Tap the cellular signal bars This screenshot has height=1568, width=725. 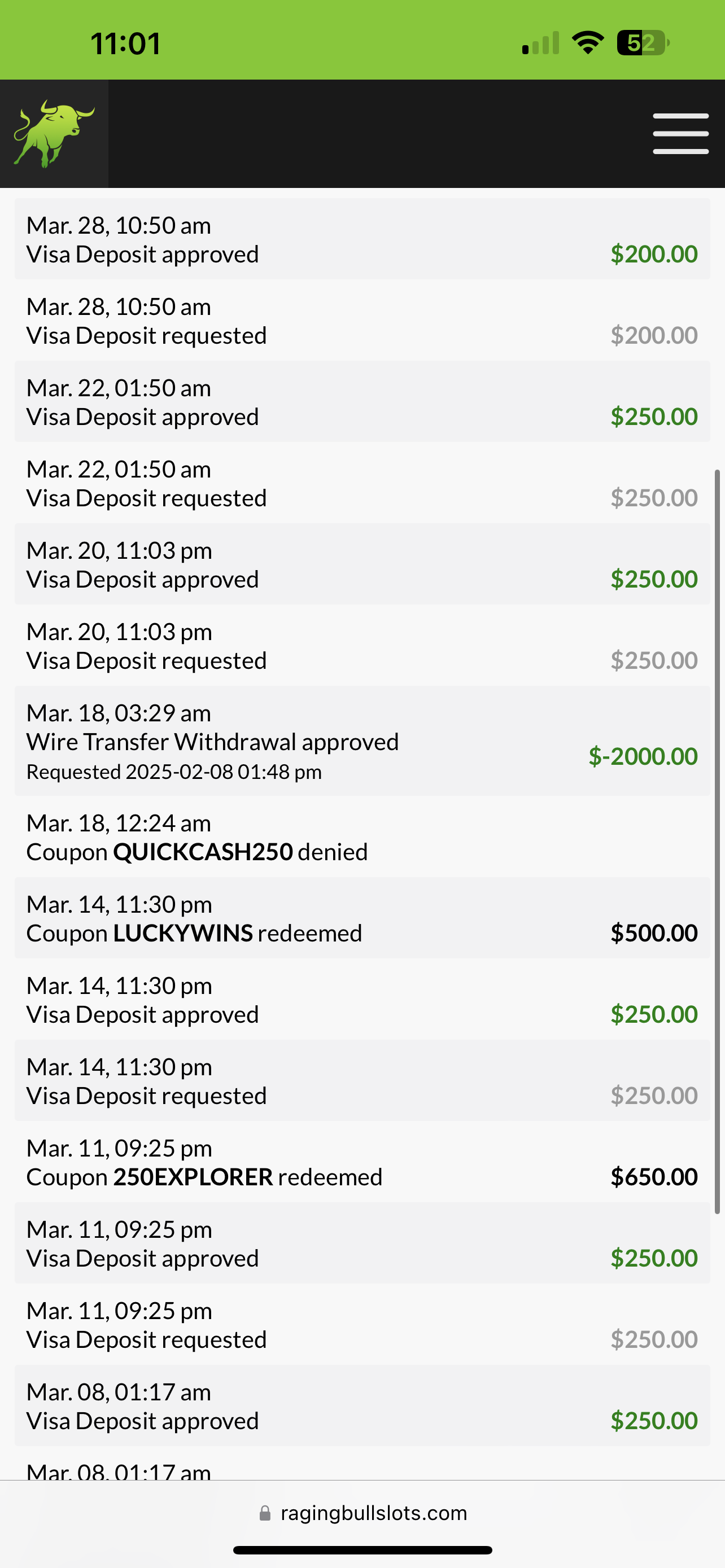(x=540, y=43)
